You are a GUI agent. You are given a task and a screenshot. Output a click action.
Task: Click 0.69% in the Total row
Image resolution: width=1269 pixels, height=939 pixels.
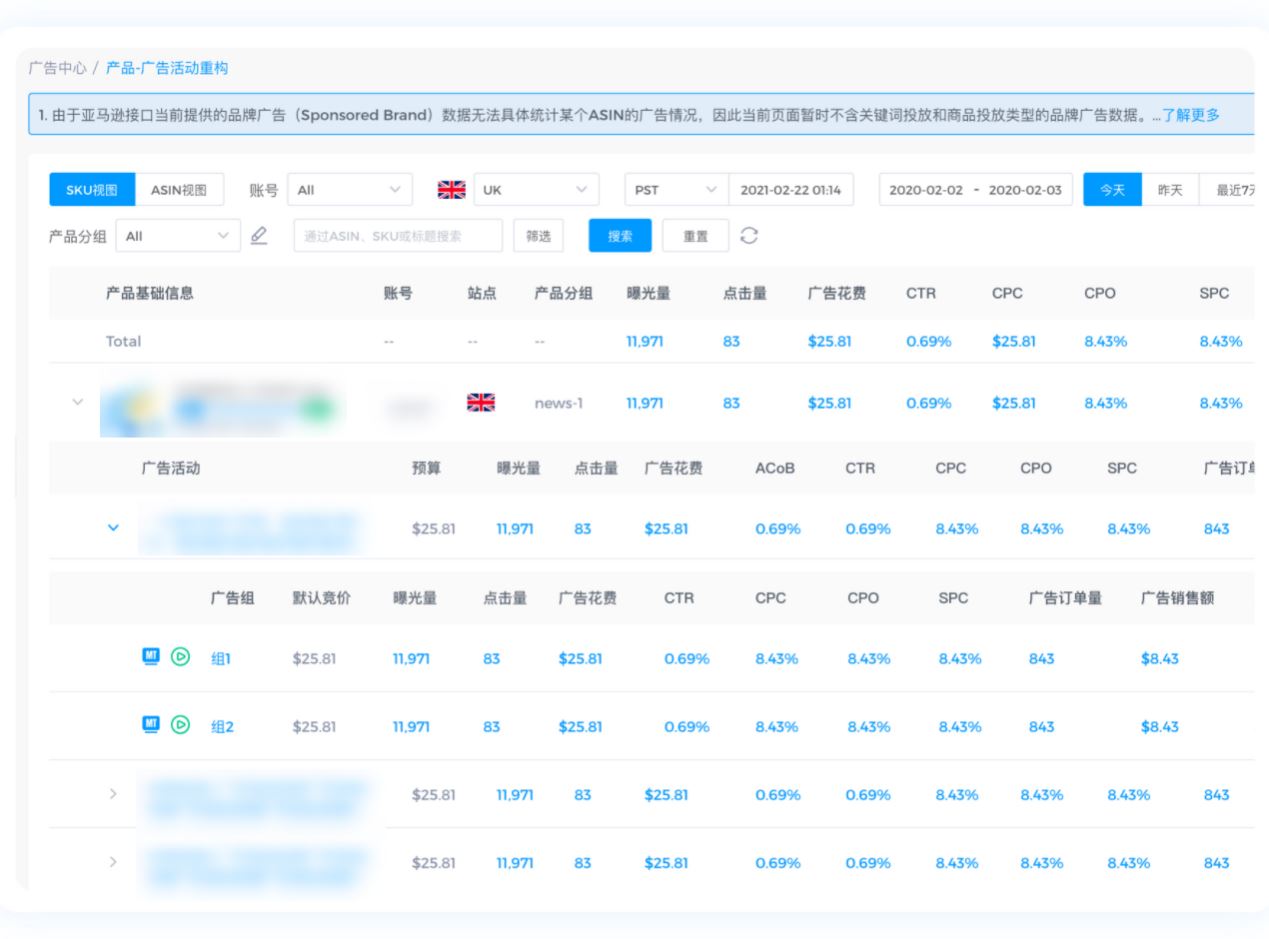(929, 341)
